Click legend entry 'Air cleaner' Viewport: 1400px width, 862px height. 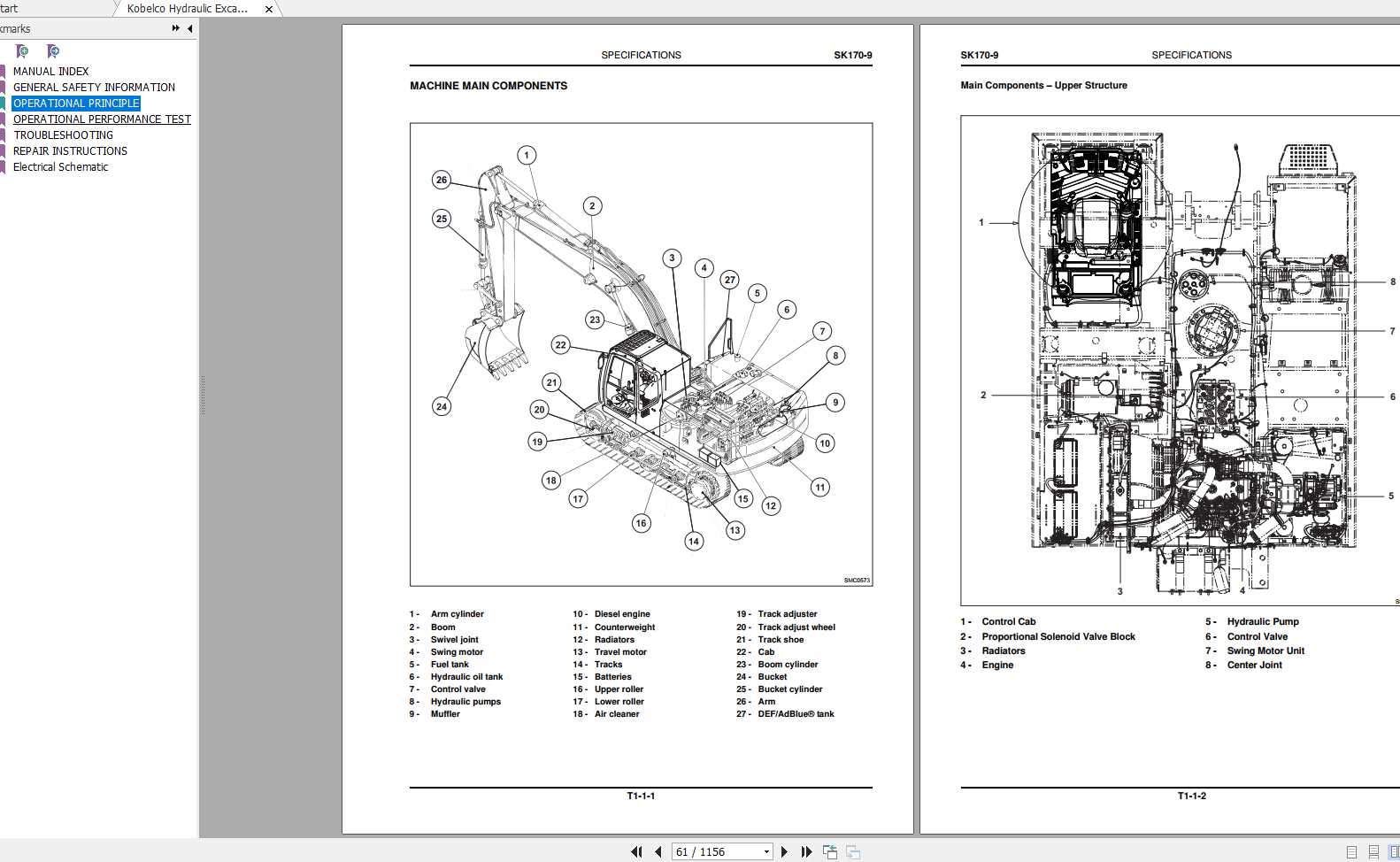pyautogui.click(x=617, y=714)
